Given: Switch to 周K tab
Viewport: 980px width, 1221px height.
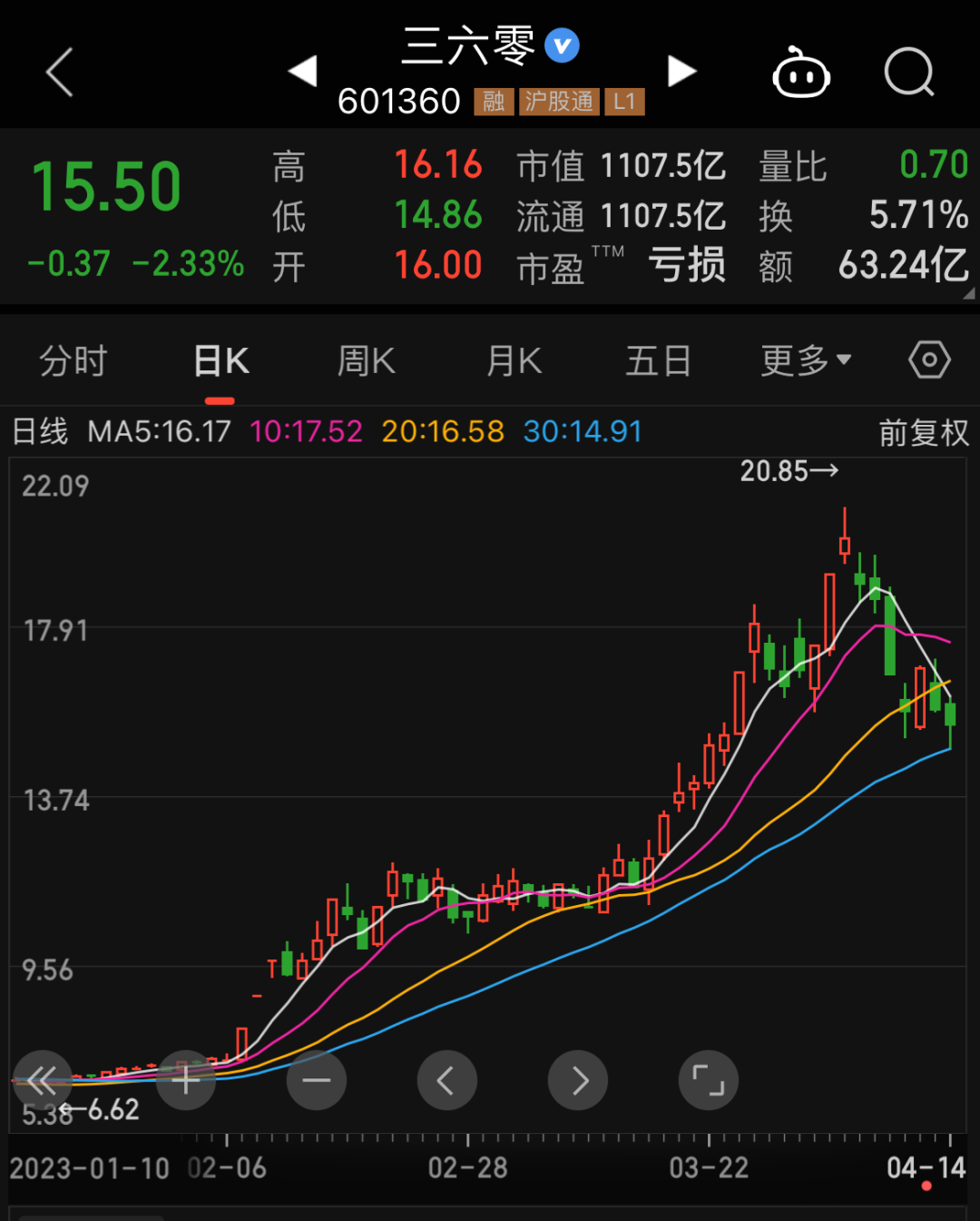Looking at the screenshot, I should pos(367,361).
